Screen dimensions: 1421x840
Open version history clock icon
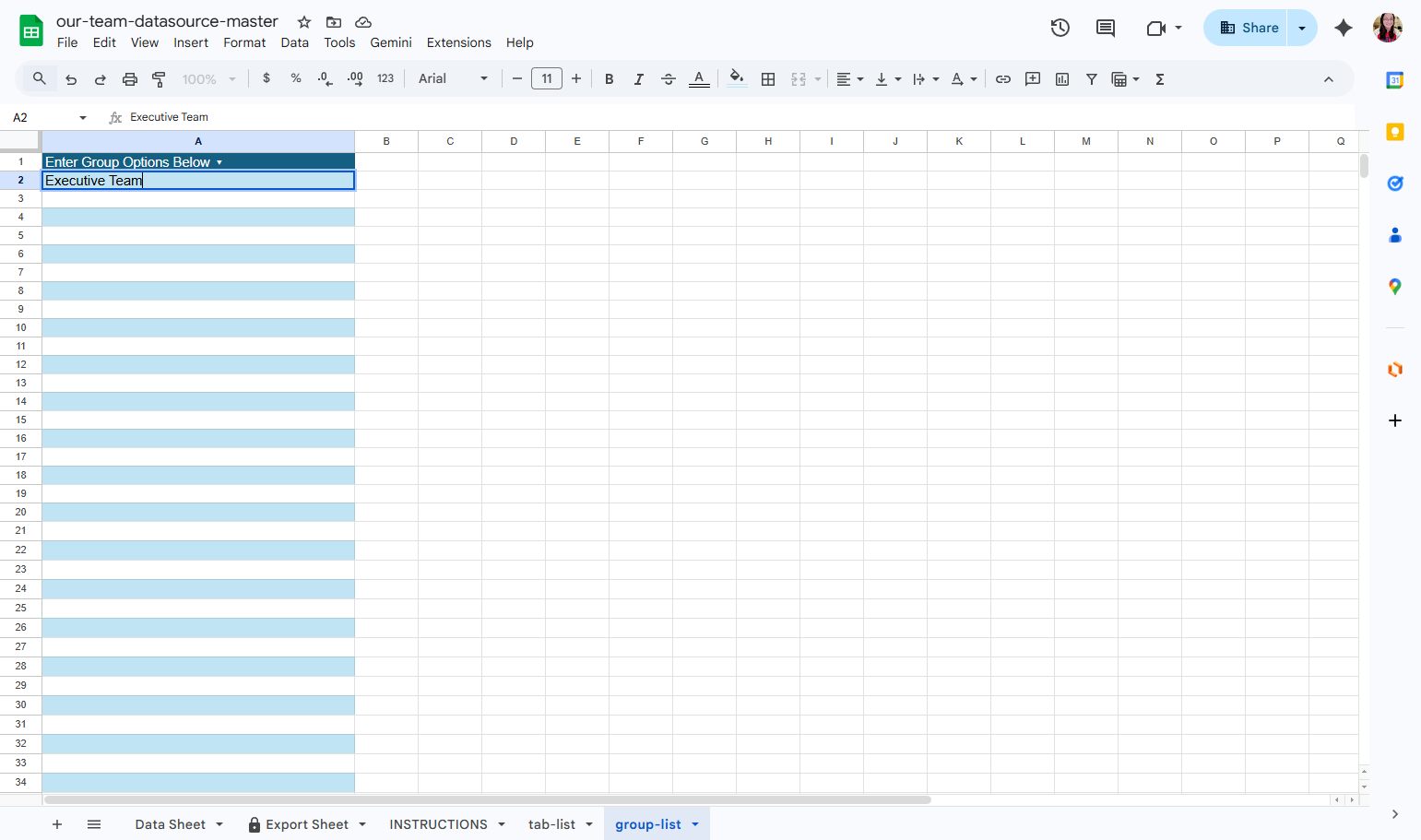click(1060, 28)
